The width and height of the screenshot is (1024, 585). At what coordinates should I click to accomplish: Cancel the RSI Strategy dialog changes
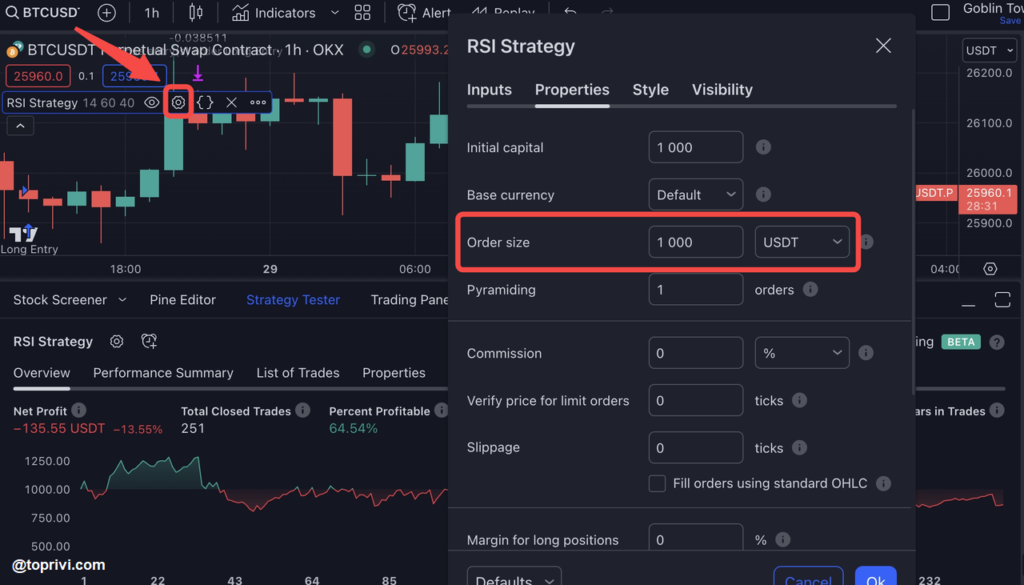tap(808, 576)
